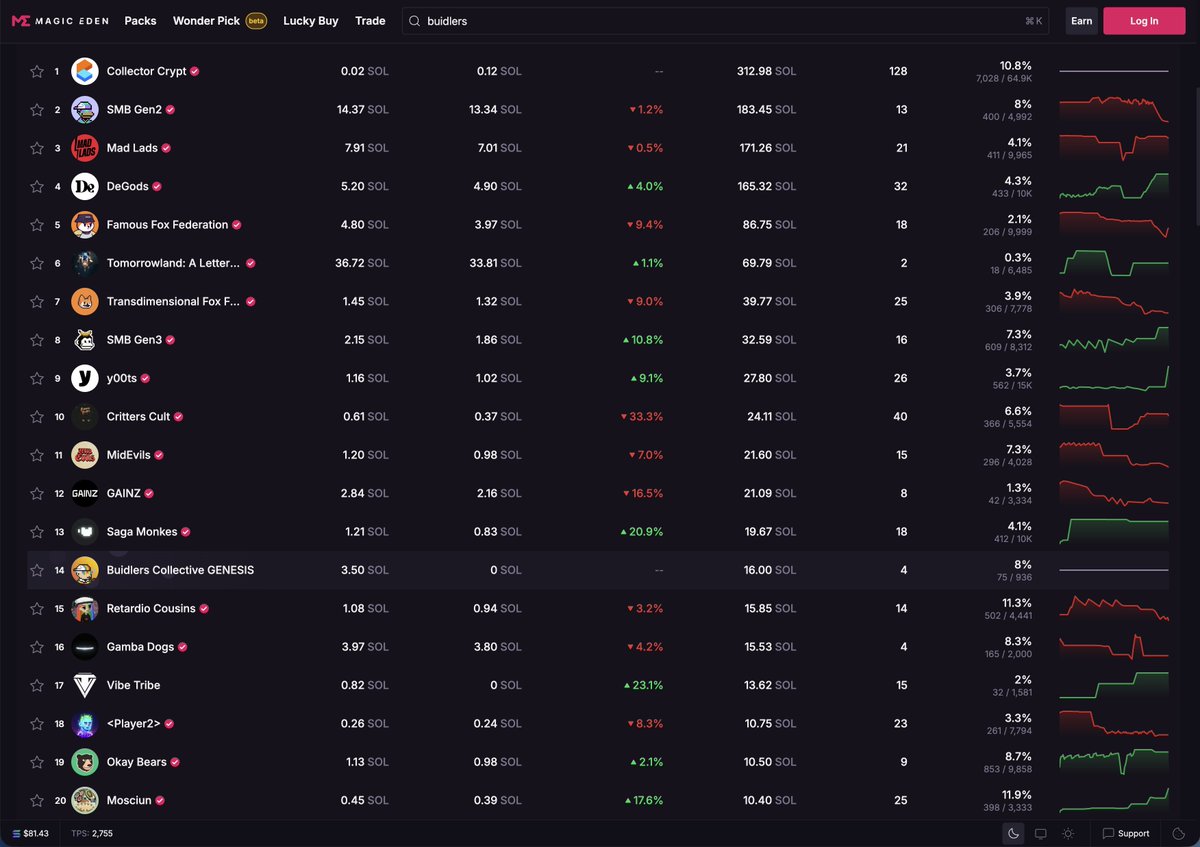View SMB Gen3 price sparkline chart

(1114, 340)
